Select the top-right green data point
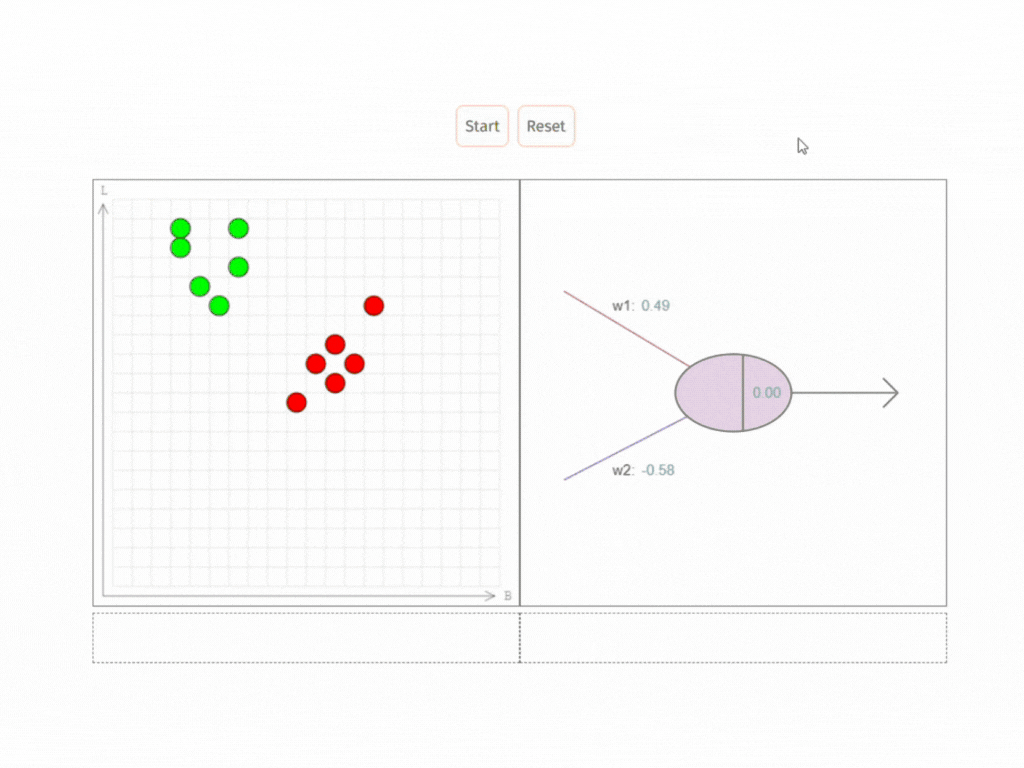Screen dimensions: 1024x768 pyautogui.click(x=238, y=228)
